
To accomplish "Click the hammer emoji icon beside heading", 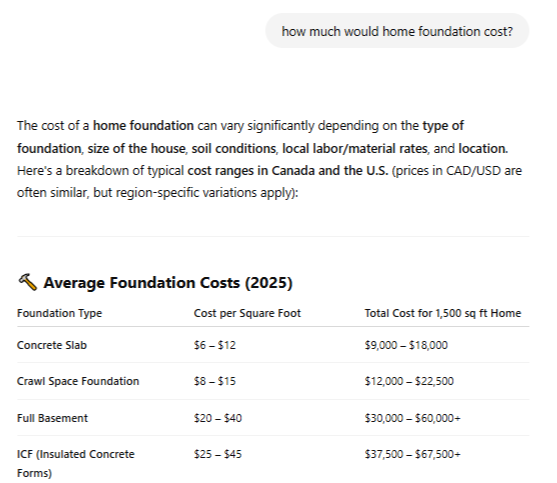I will [x=27, y=282].
